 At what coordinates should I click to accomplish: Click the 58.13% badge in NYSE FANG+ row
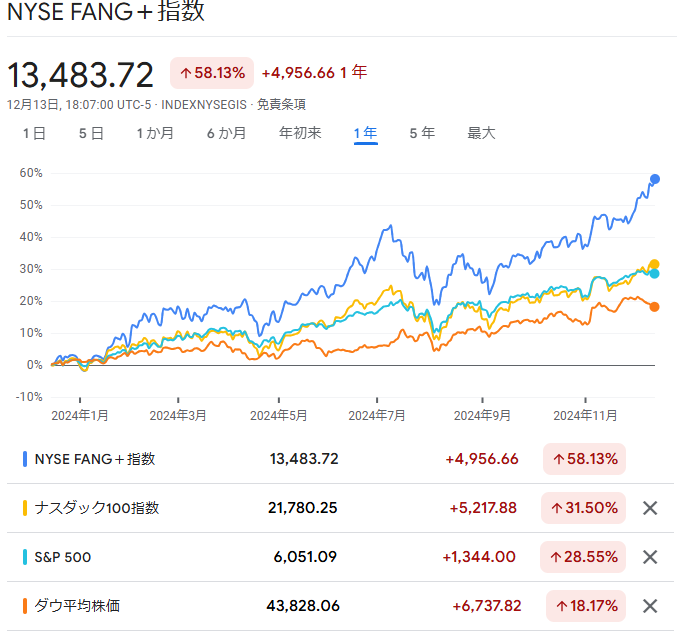coord(584,459)
